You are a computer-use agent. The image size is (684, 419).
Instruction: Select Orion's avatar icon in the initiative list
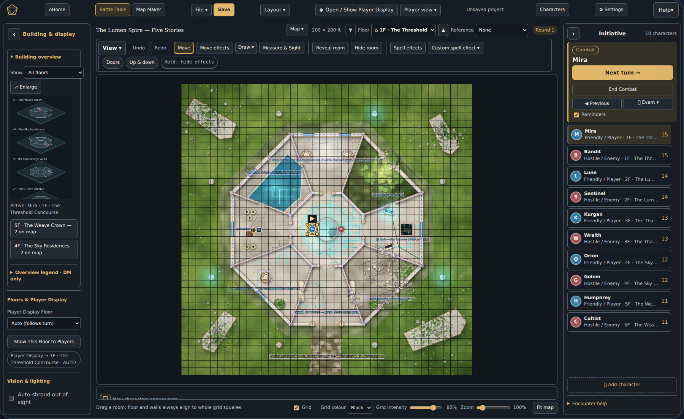coord(576,259)
